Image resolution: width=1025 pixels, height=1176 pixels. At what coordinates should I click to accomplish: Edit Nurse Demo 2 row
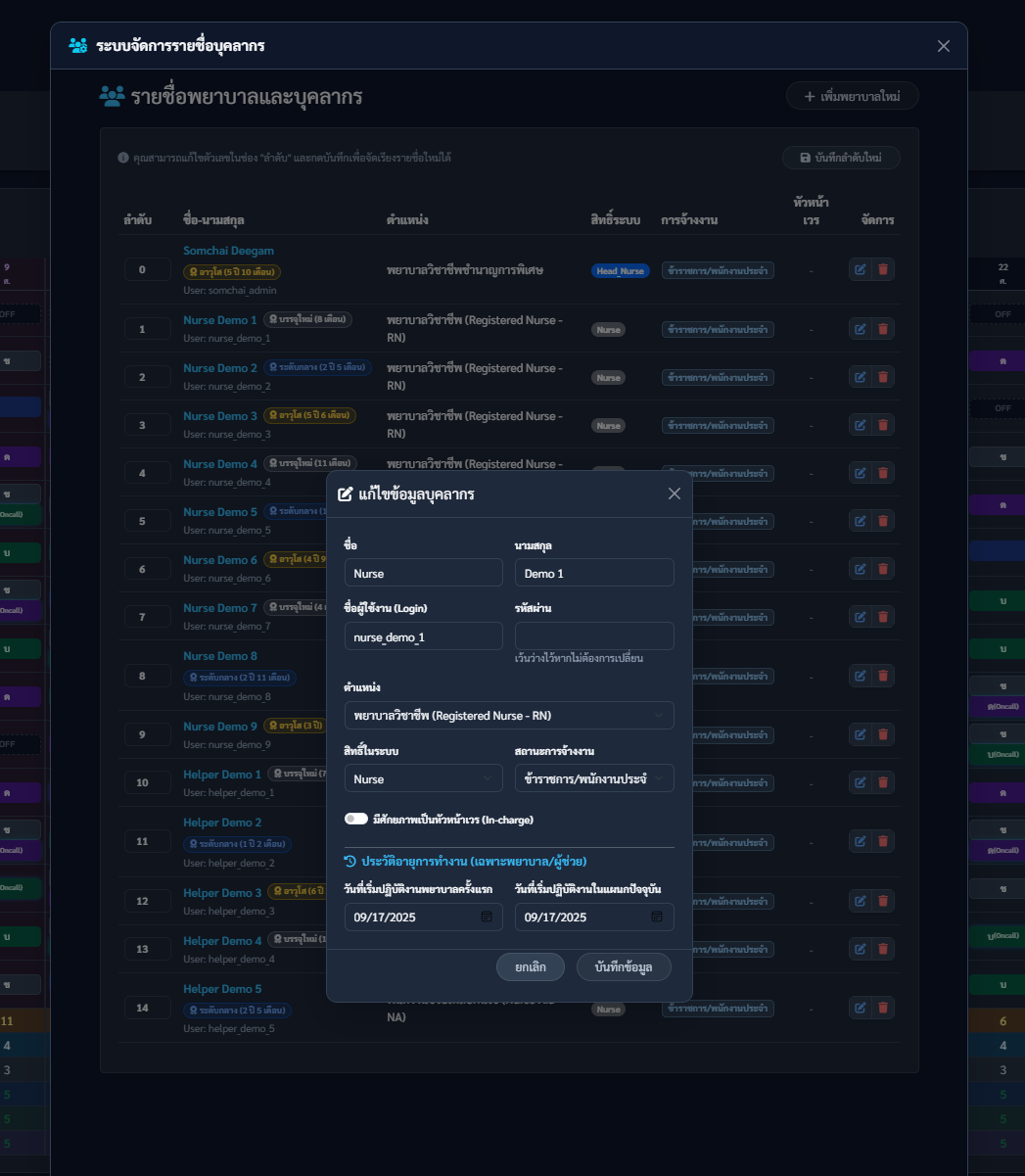click(861, 377)
